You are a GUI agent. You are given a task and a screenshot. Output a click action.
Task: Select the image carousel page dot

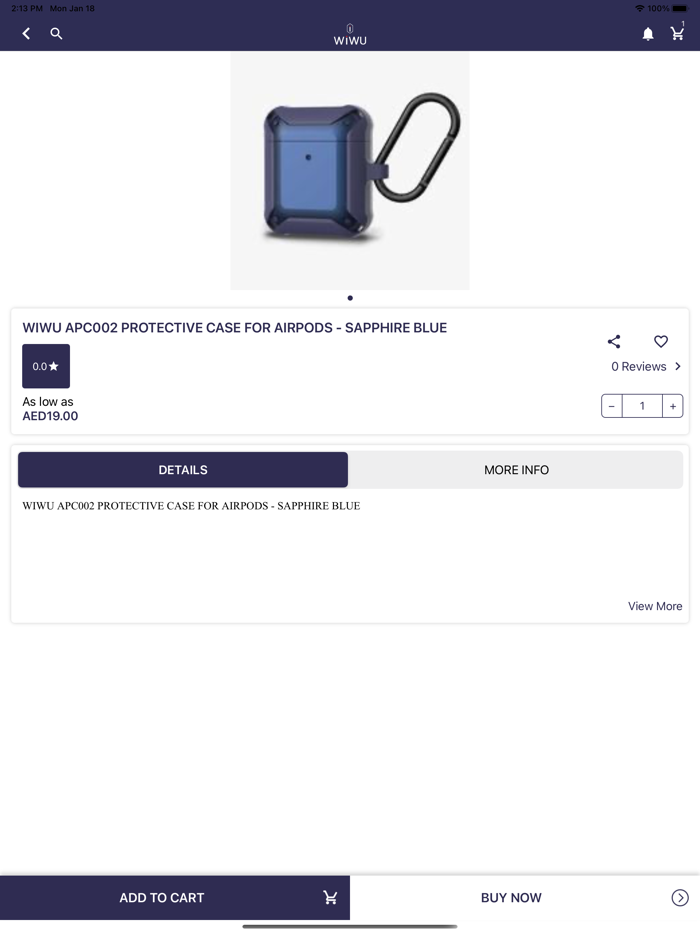pos(350,298)
